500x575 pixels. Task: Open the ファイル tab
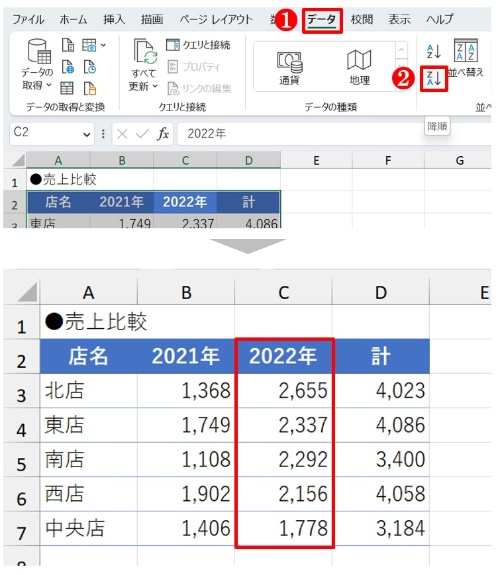pyautogui.click(x=28, y=19)
